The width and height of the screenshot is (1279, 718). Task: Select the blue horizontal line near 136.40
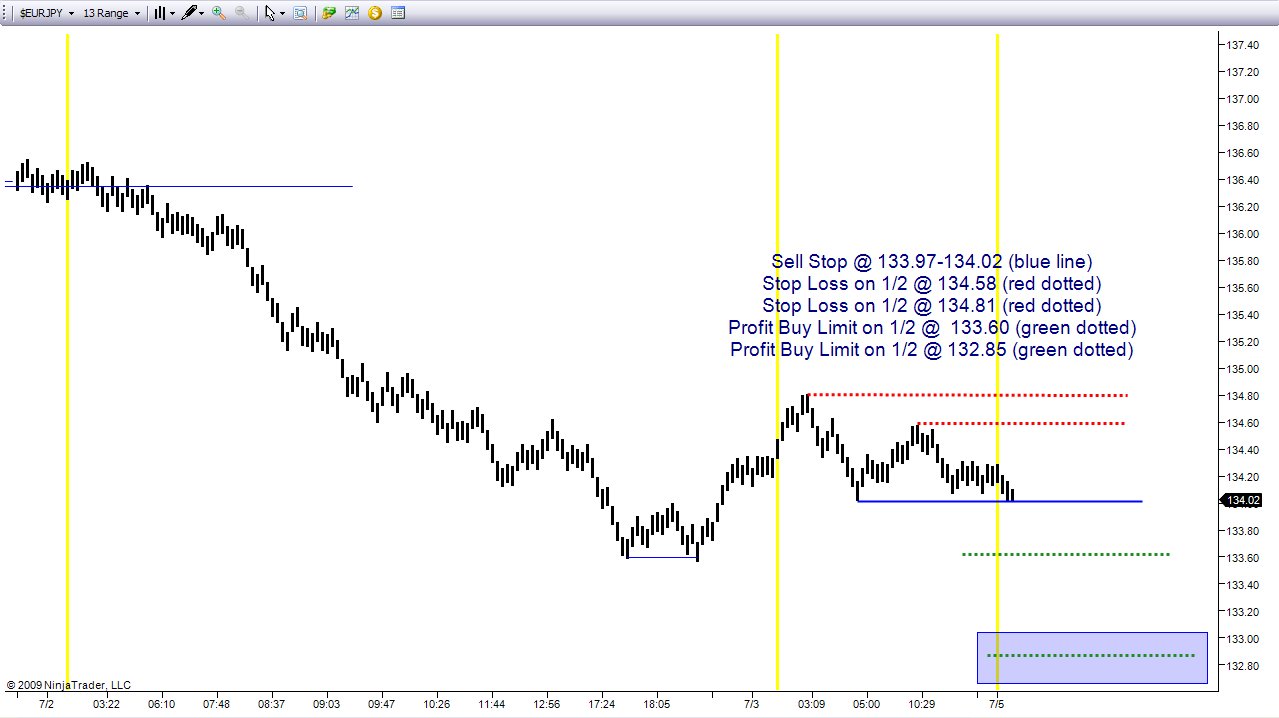point(178,186)
